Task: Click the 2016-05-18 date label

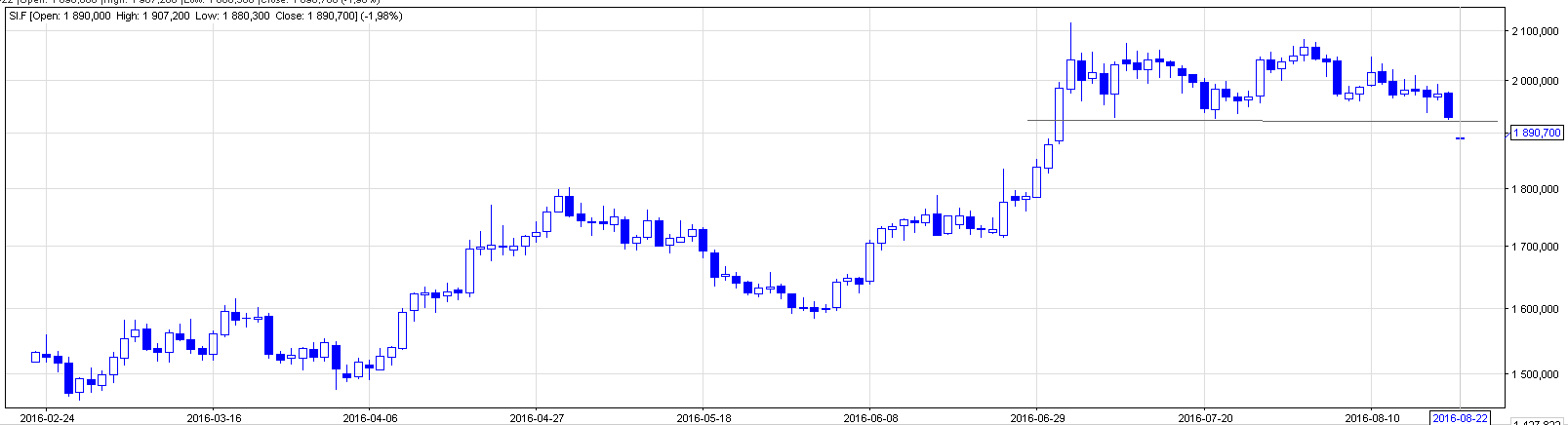Action: pos(704,418)
